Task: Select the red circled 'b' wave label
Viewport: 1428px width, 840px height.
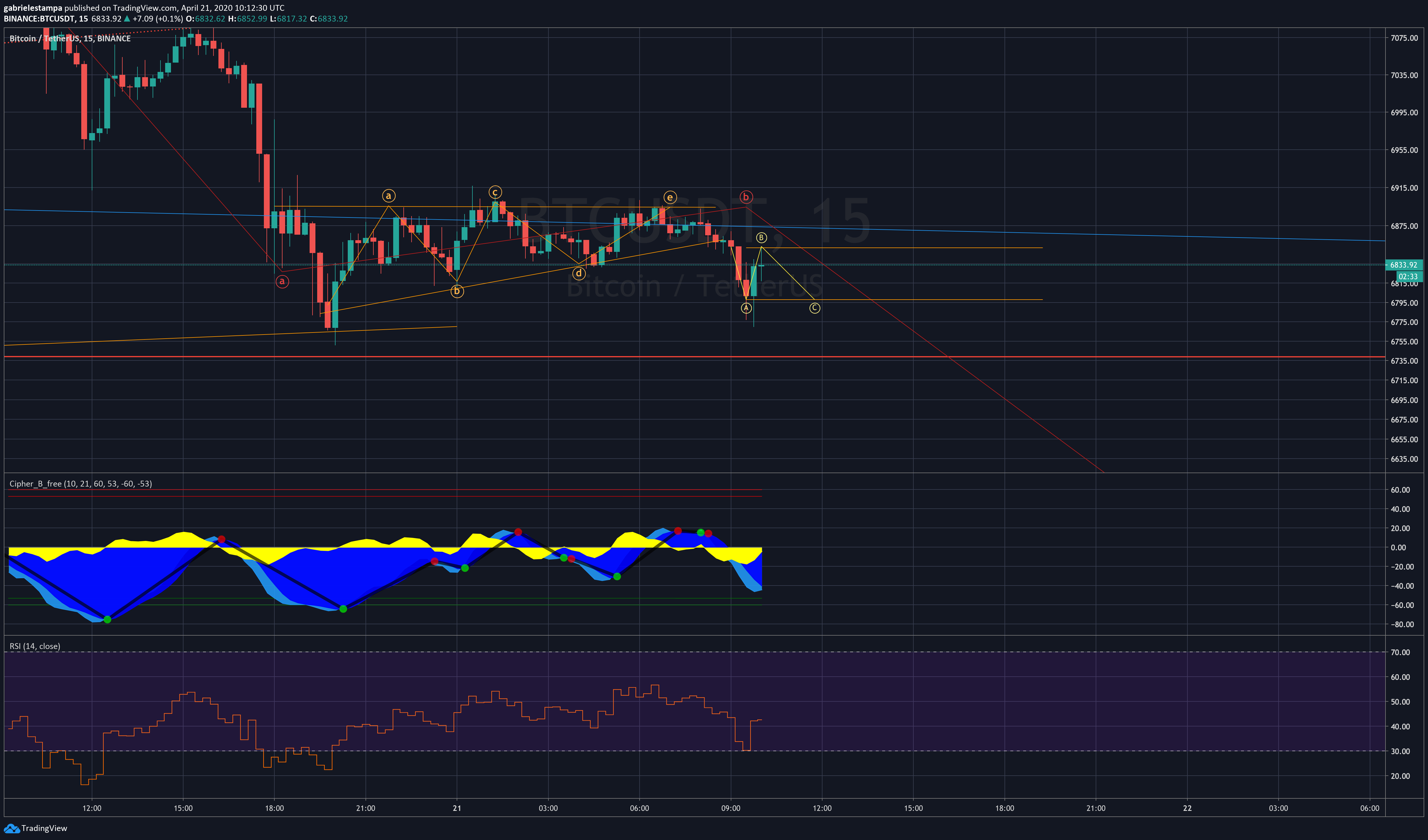Action: 746,197
